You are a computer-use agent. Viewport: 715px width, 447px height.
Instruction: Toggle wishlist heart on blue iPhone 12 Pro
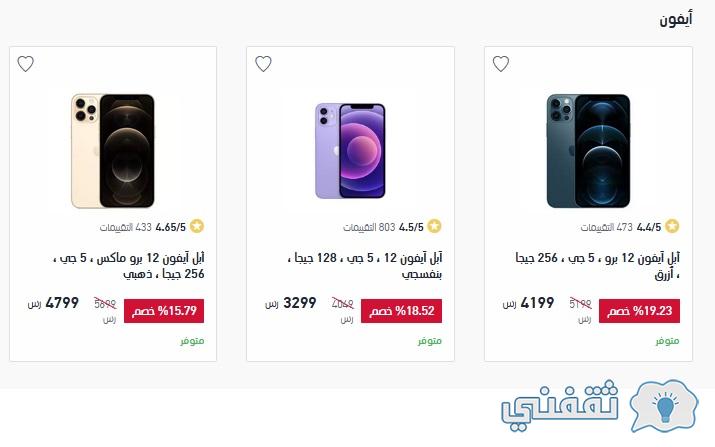(501, 64)
